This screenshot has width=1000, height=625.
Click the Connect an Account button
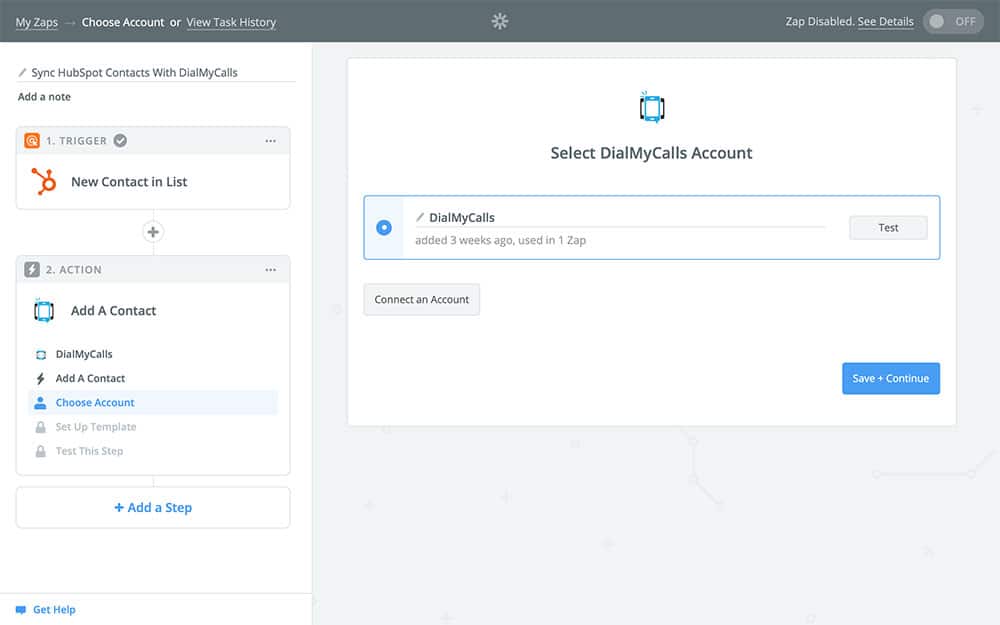click(421, 300)
